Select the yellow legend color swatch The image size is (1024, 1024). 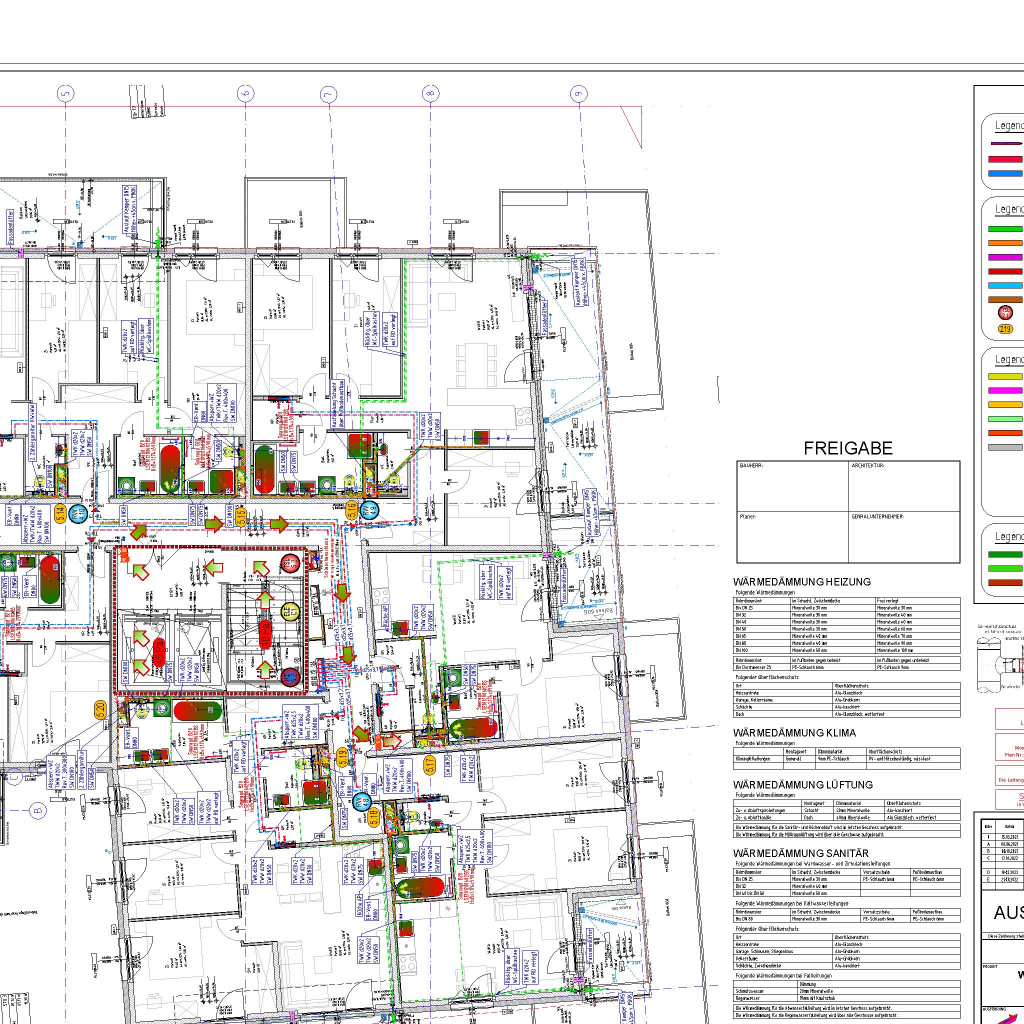click(1005, 375)
